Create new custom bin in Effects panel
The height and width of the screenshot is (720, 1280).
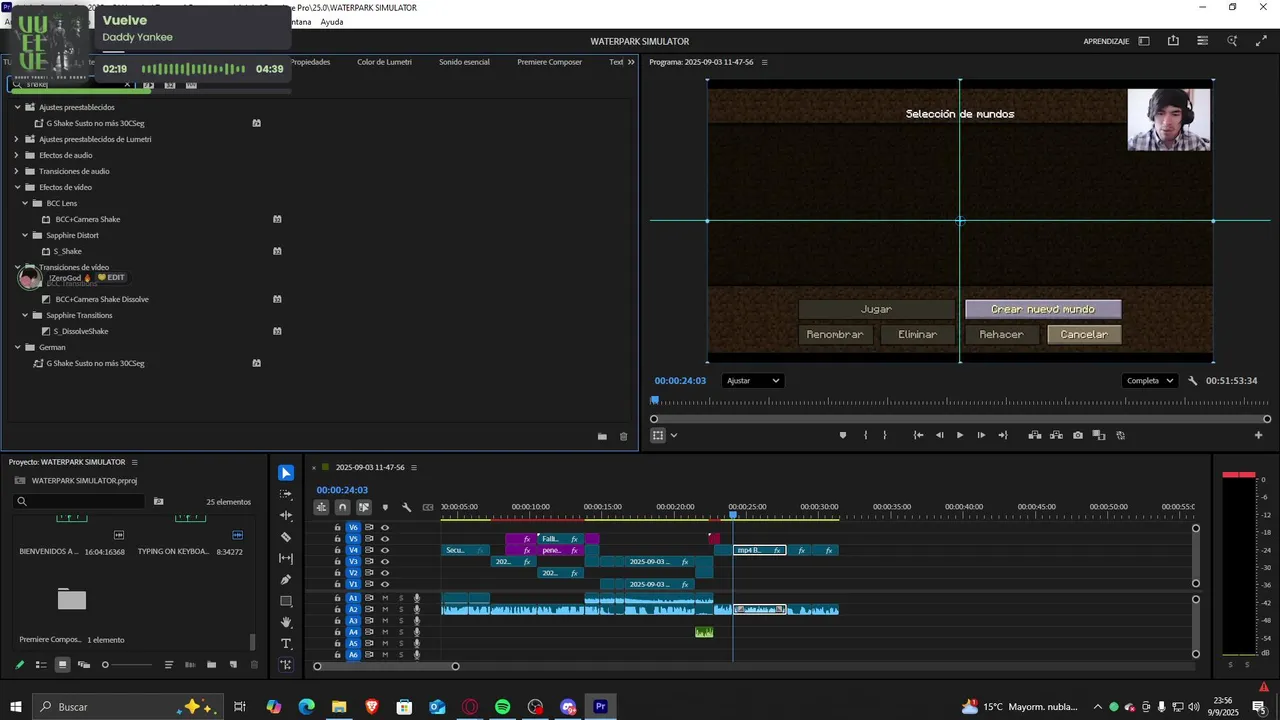coord(602,436)
